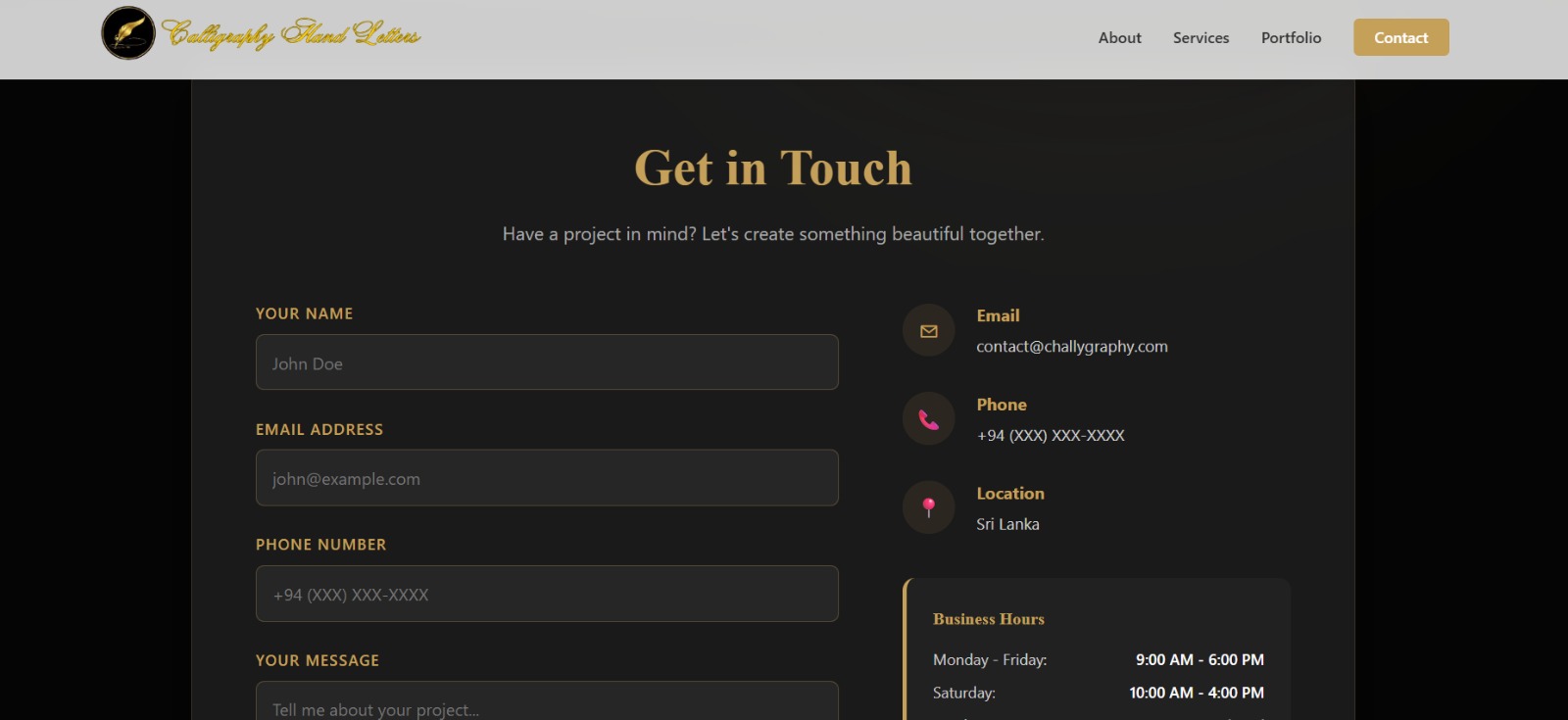Viewport: 1568px width, 720px height.
Task: Click the EMAIL ADDRESS field label
Action: [x=319, y=429]
